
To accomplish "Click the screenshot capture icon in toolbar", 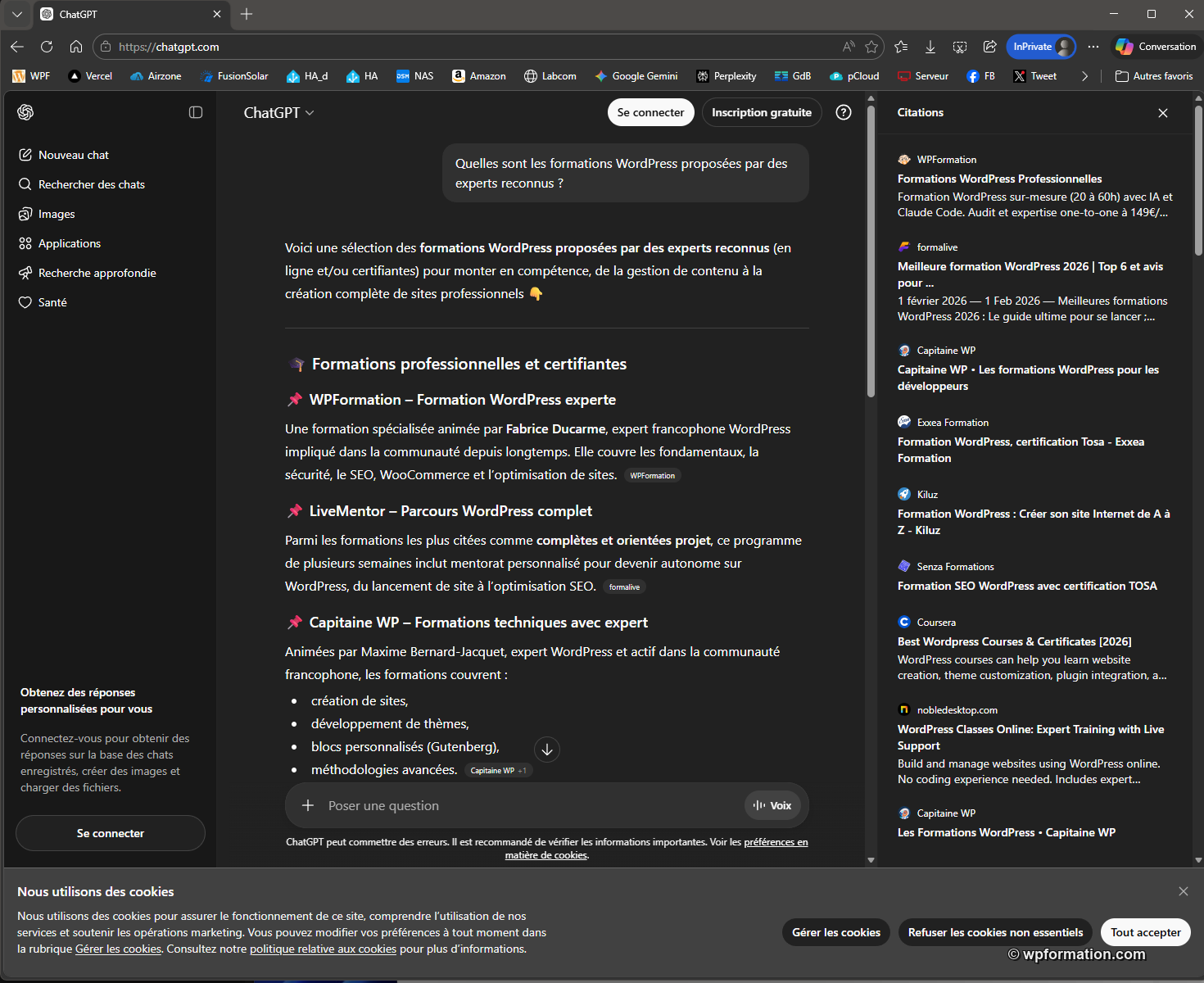I will click(x=960, y=47).
